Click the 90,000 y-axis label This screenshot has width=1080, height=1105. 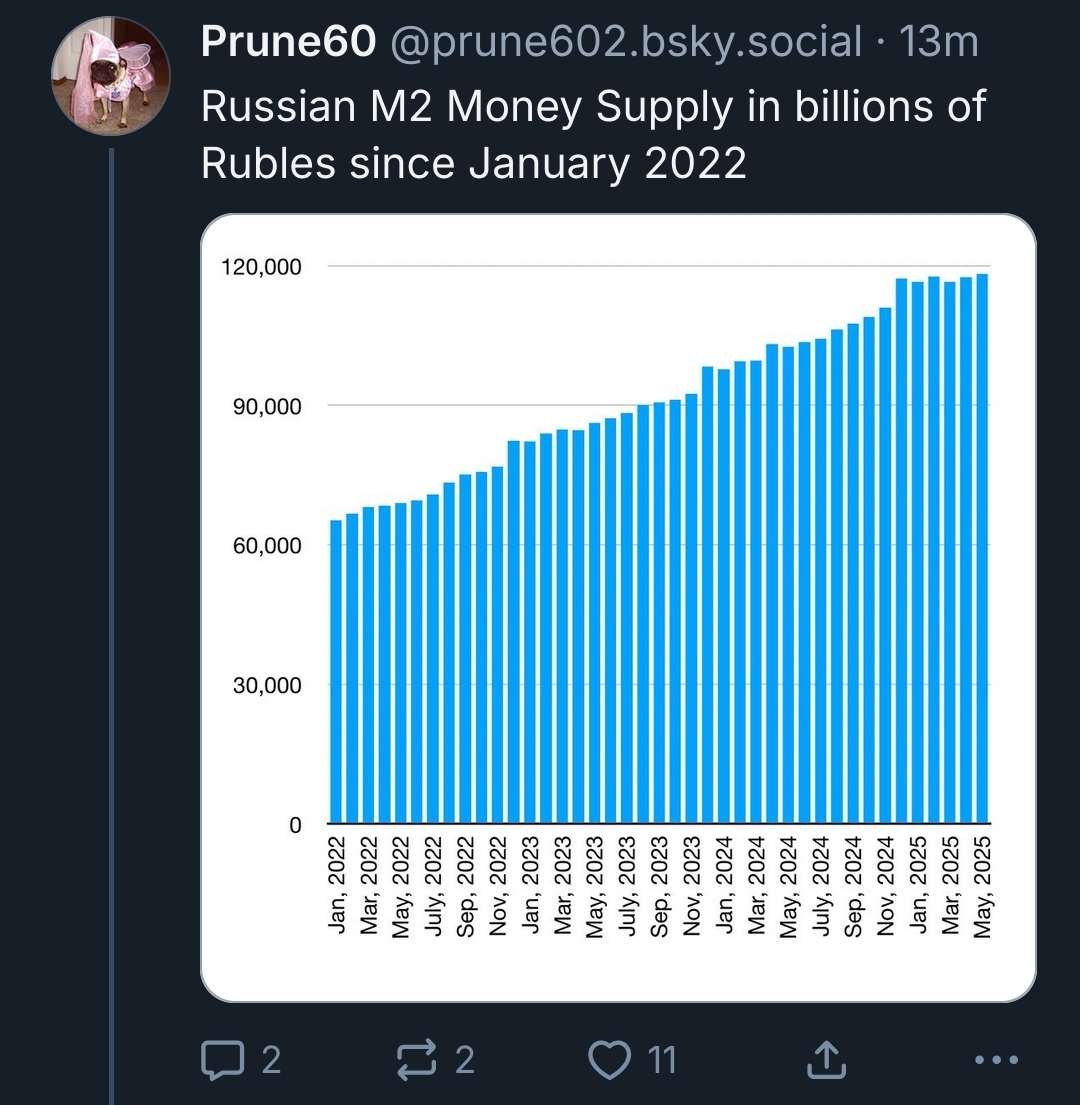[x=267, y=407]
